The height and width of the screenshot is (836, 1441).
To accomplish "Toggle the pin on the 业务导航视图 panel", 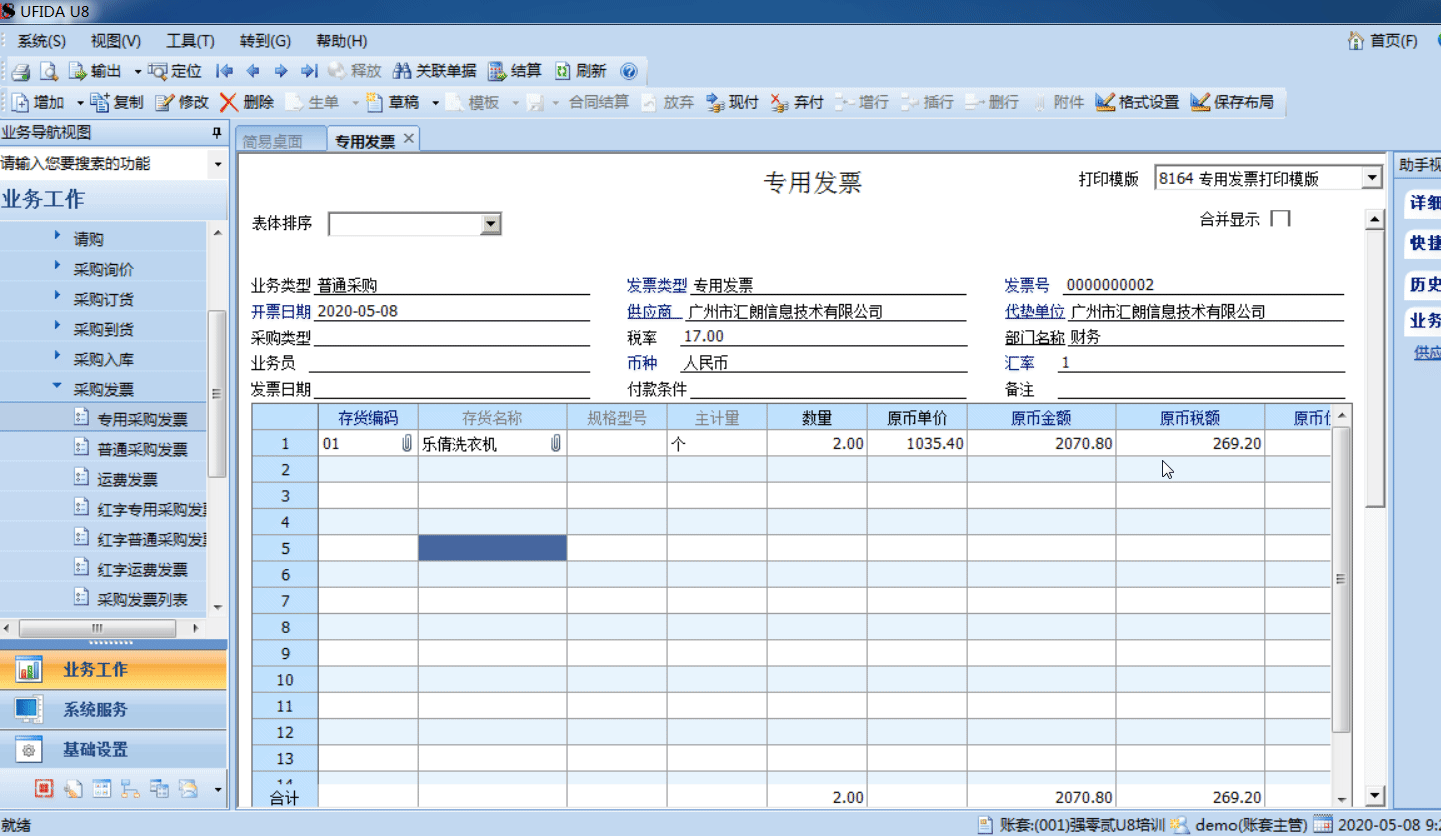I will pos(216,133).
